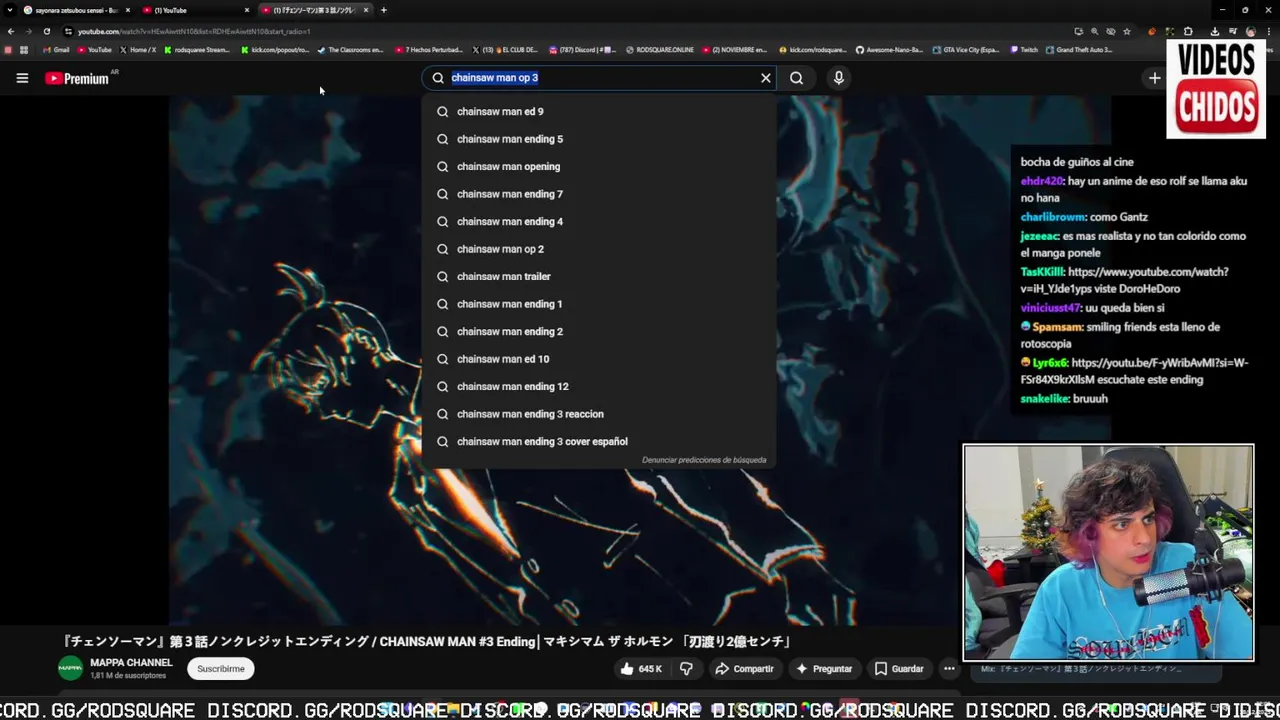Open TasKKilll's youtube.com link in chat
1280x720 pixels.
click(x=1124, y=281)
